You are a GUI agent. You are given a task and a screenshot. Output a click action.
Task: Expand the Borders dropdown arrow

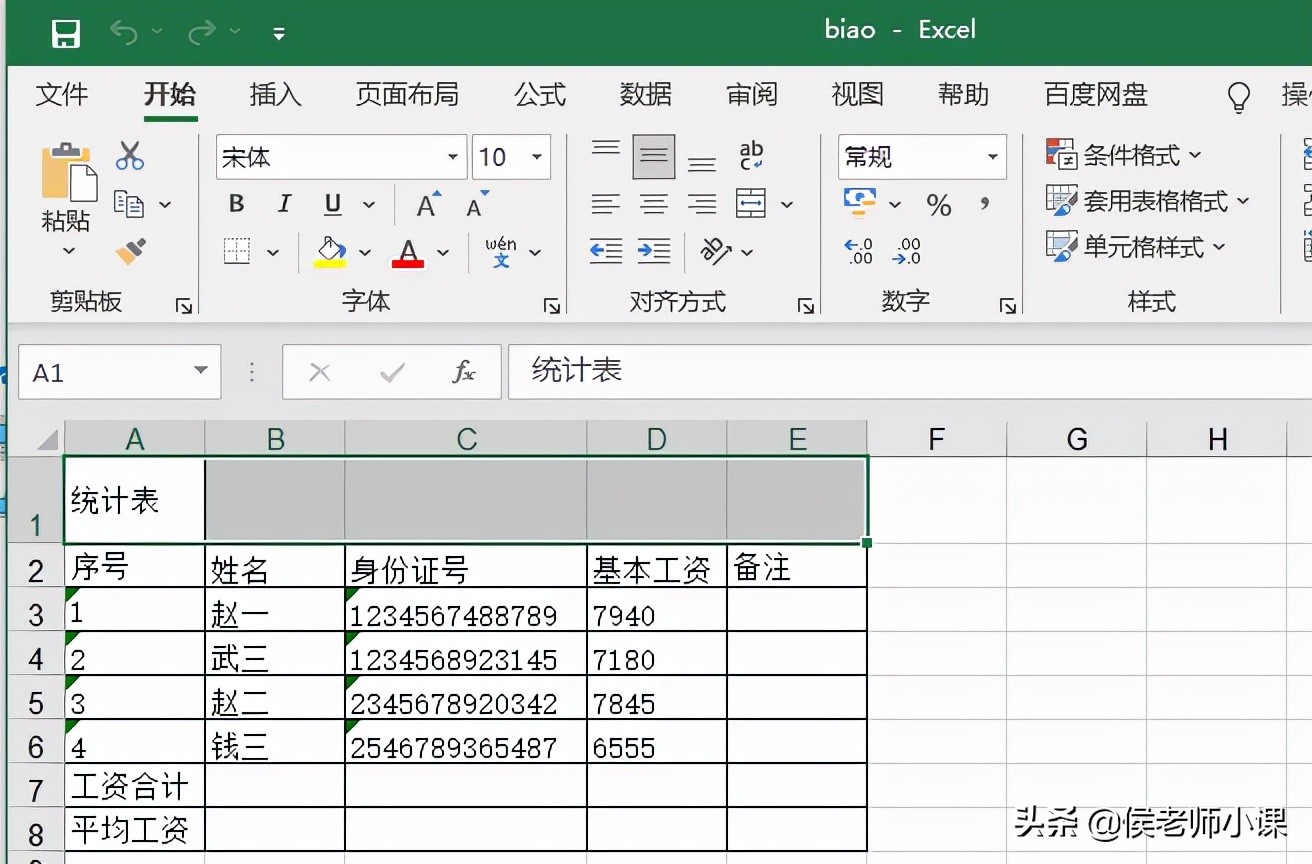273,252
